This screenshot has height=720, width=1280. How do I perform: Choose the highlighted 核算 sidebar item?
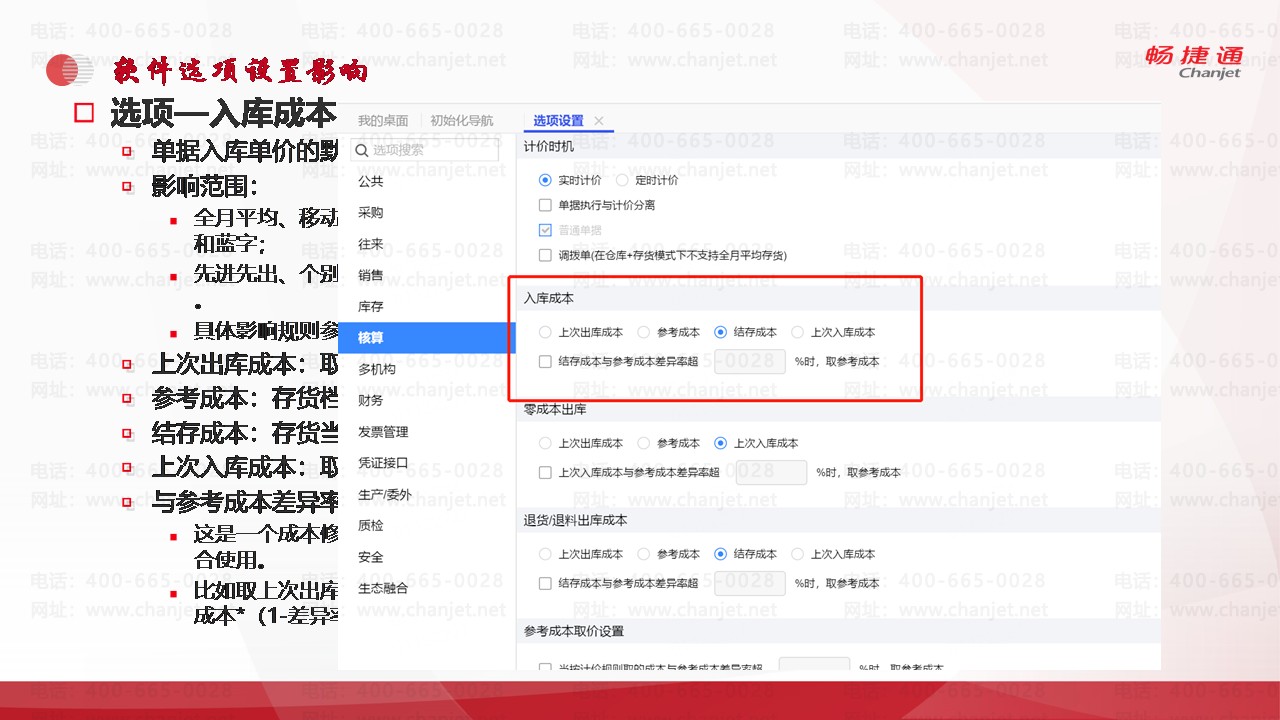[x=427, y=338]
